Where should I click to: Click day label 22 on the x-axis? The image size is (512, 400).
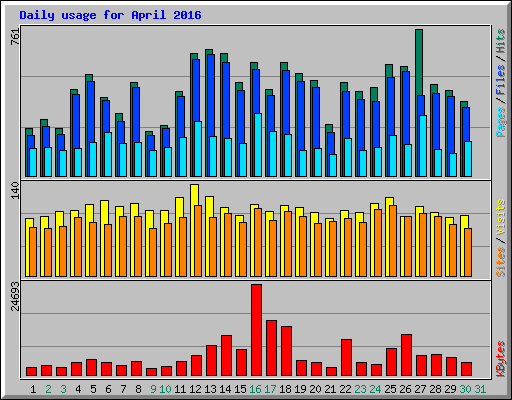point(345,389)
